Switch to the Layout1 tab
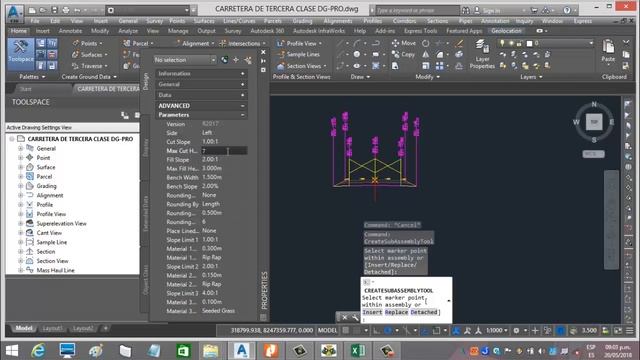Image resolution: width=640 pixels, height=360 pixels. [x=52, y=328]
